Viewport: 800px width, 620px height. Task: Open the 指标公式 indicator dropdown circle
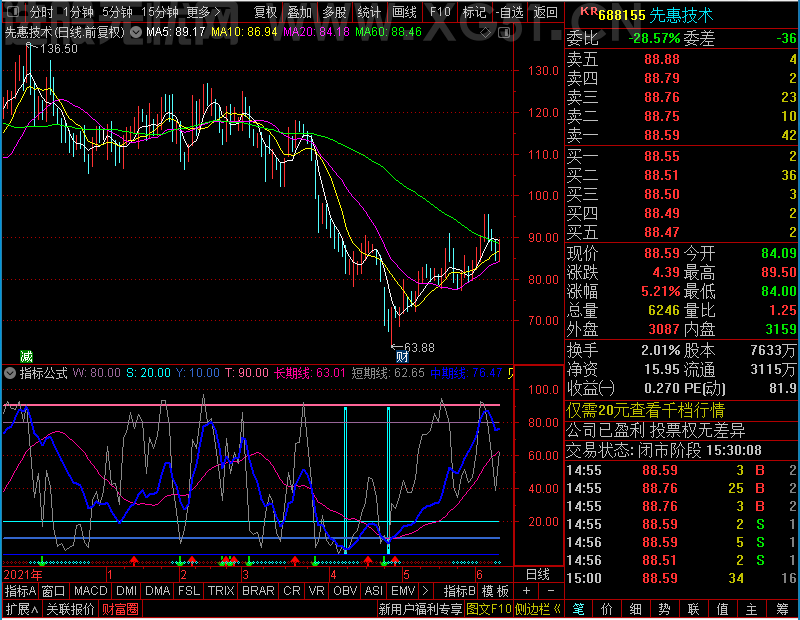(10, 373)
